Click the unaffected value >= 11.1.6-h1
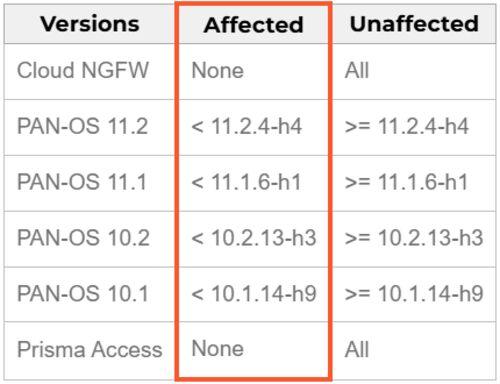The width and height of the screenshot is (500, 384). coord(407,182)
